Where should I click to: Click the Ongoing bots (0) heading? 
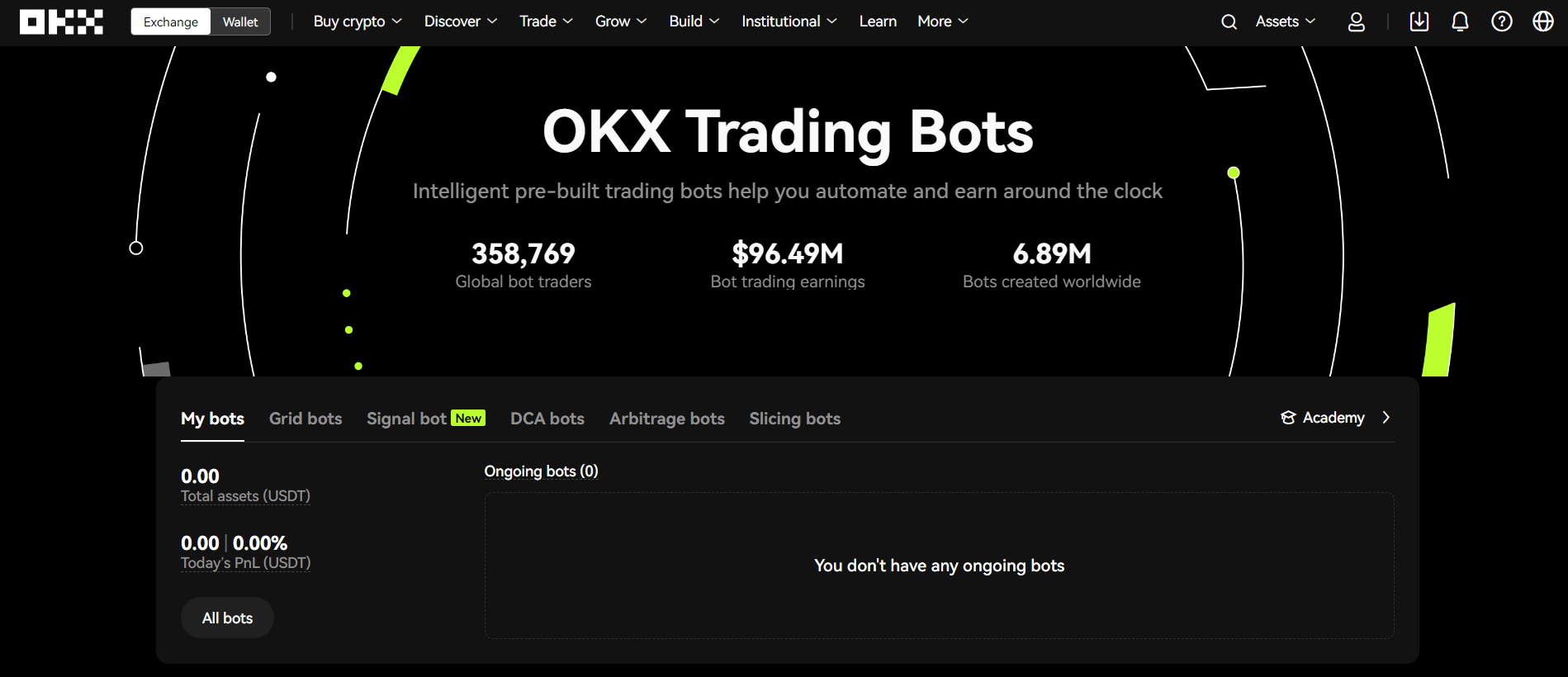pos(541,471)
